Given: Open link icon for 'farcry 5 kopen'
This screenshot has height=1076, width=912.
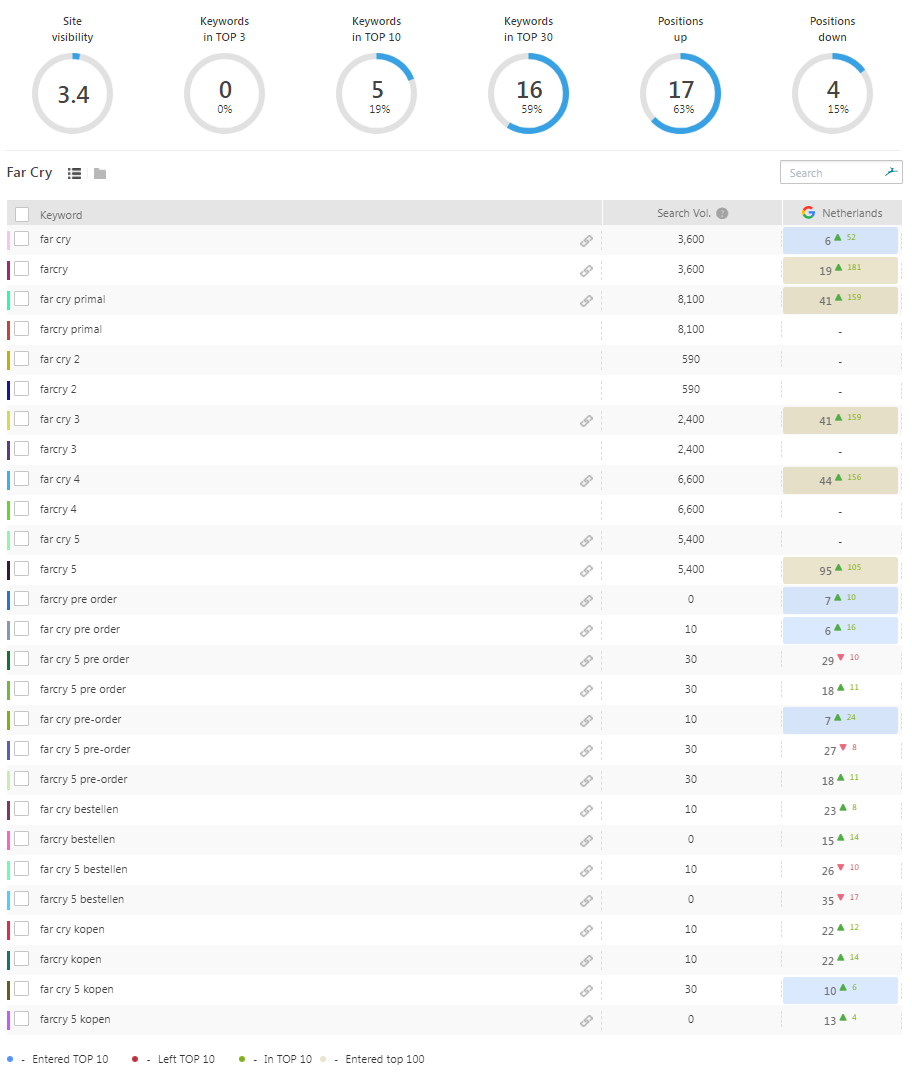Looking at the screenshot, I should point(586,1021).
